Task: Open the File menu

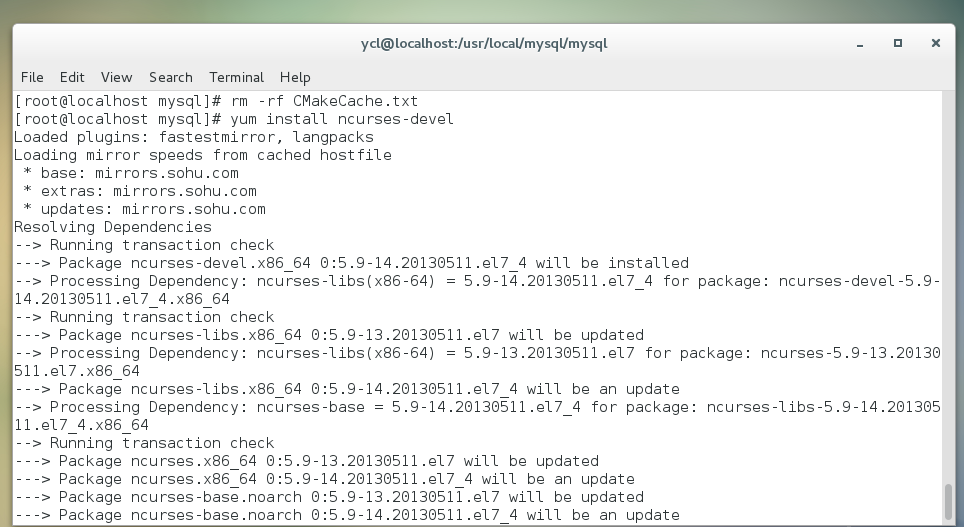Action: 32,77
